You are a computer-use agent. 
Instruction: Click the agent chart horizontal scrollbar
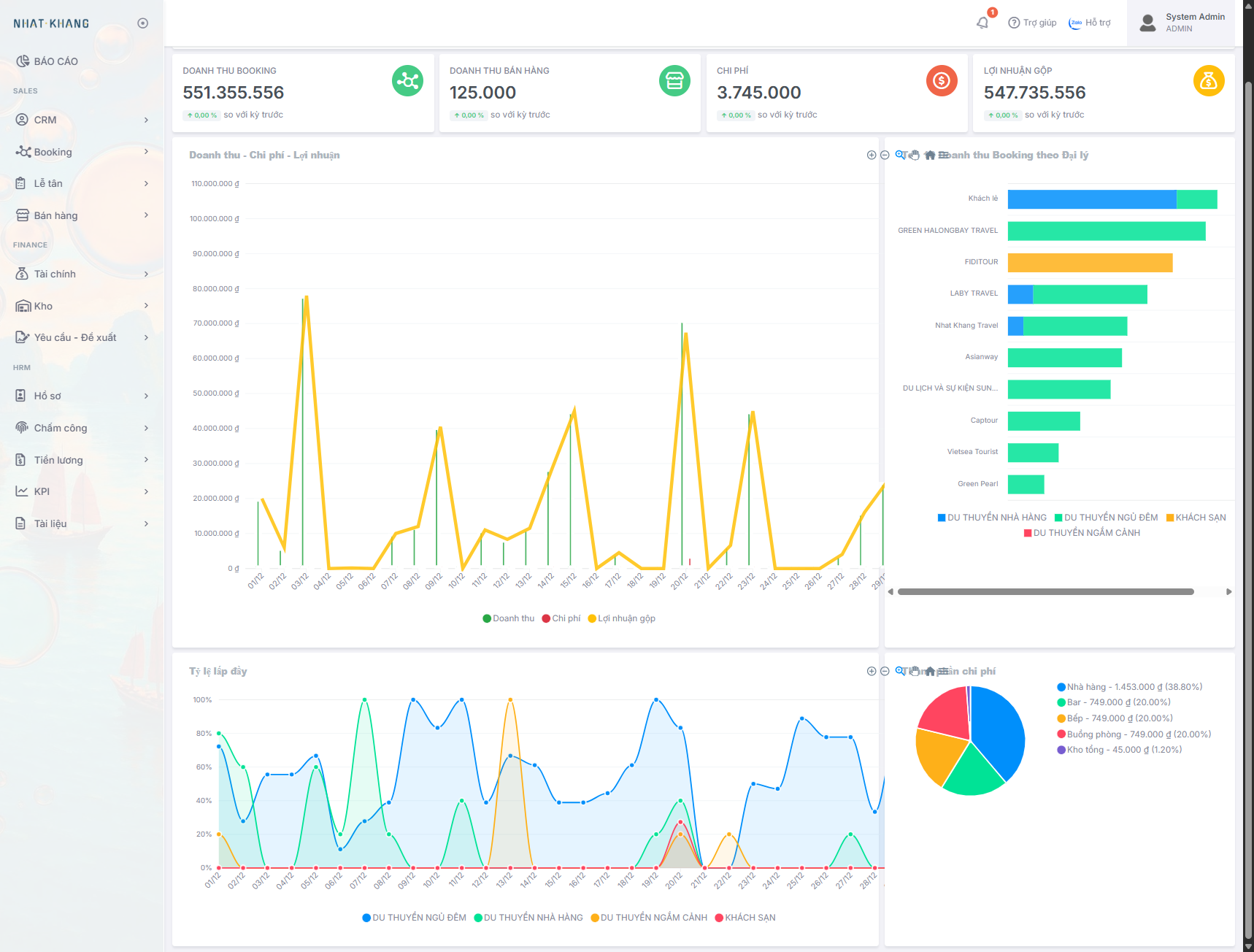1045,592
